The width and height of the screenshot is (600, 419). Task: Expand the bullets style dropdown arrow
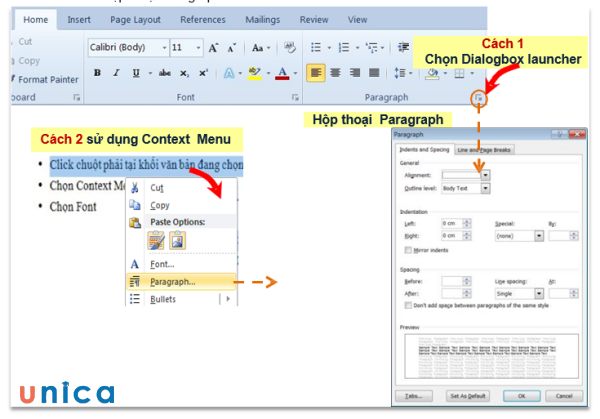(x=329, y=48)
